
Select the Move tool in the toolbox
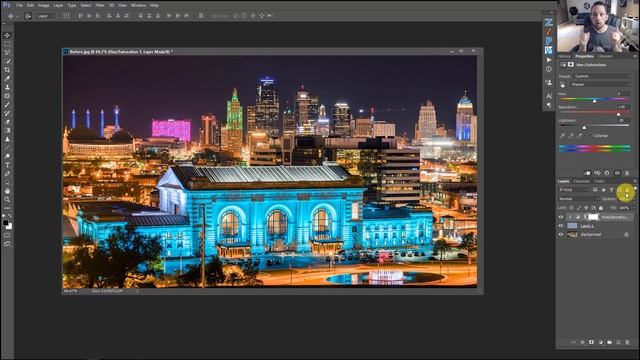pos(7,36)
